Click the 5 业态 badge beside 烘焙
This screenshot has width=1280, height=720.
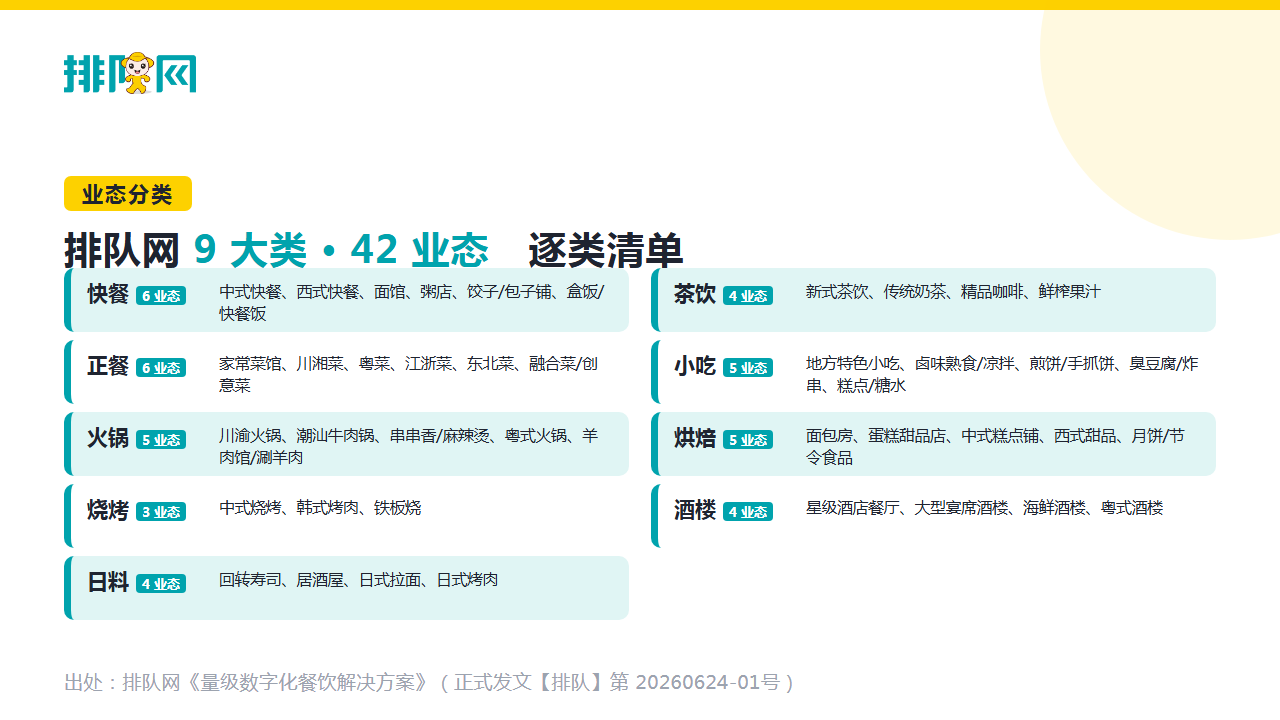tap(748, 440)
